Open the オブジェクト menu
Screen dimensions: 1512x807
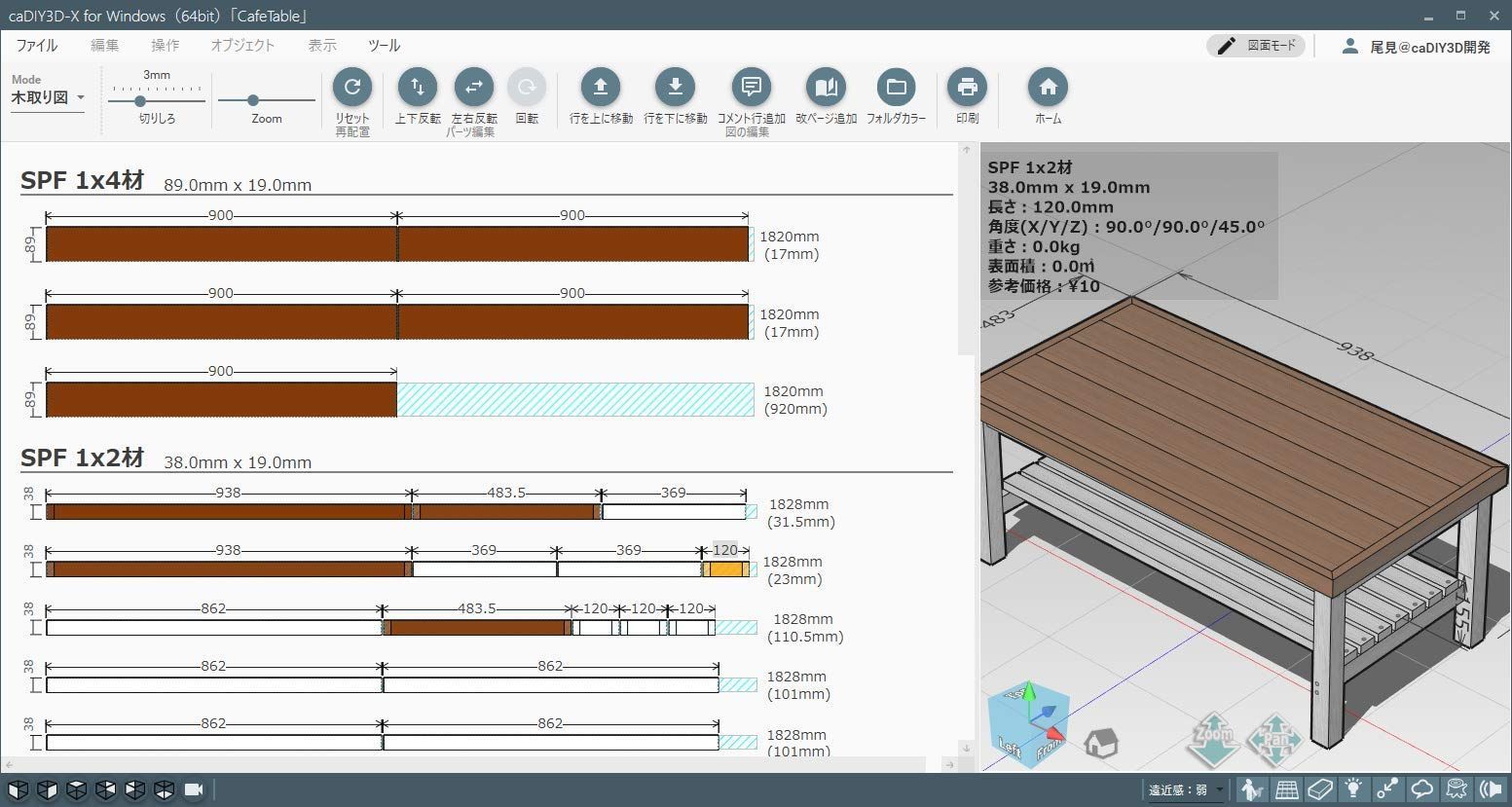(x=241, y=45)
